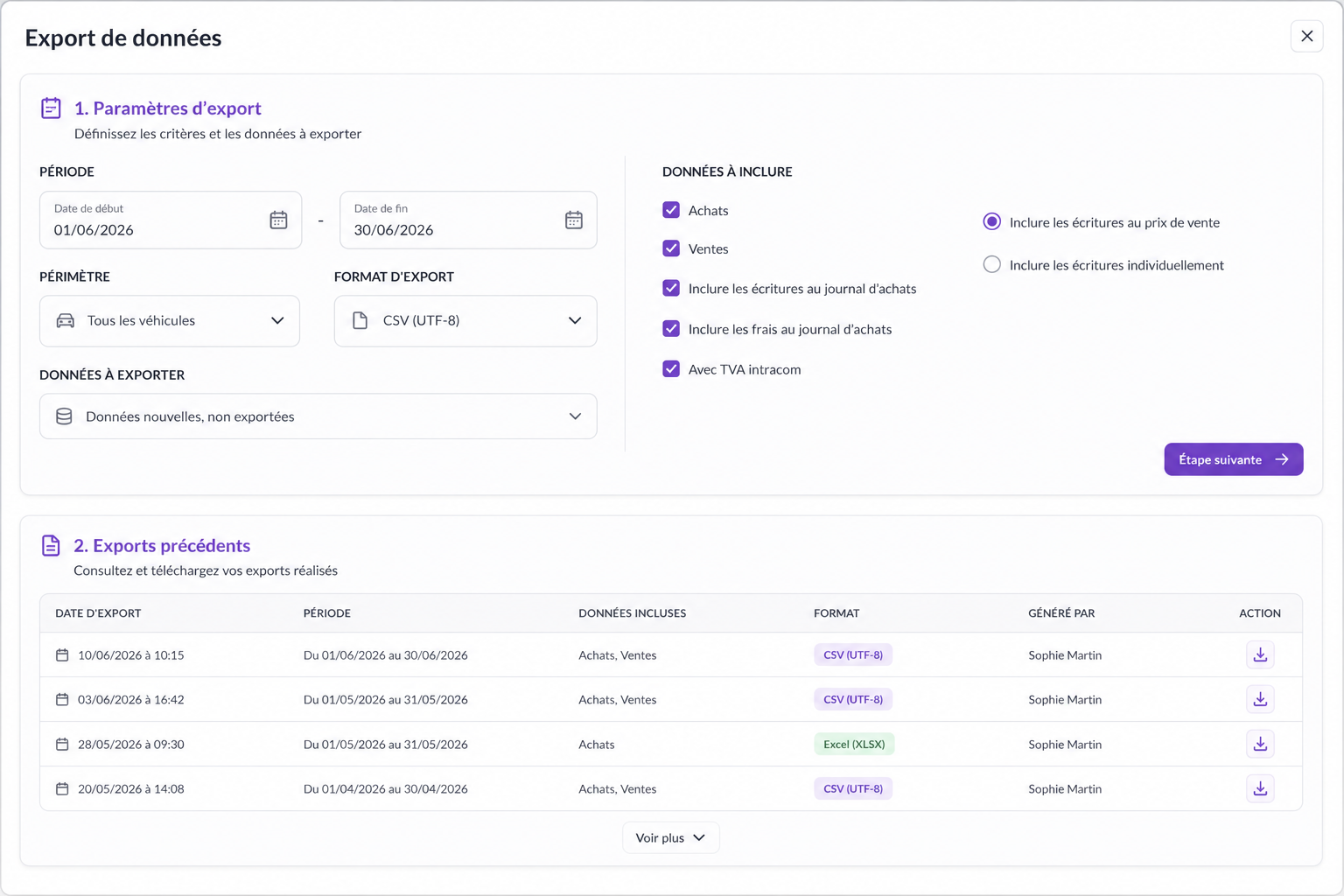Click the Exports précédents document icon

pyautogui.click(x=52, y=546)
